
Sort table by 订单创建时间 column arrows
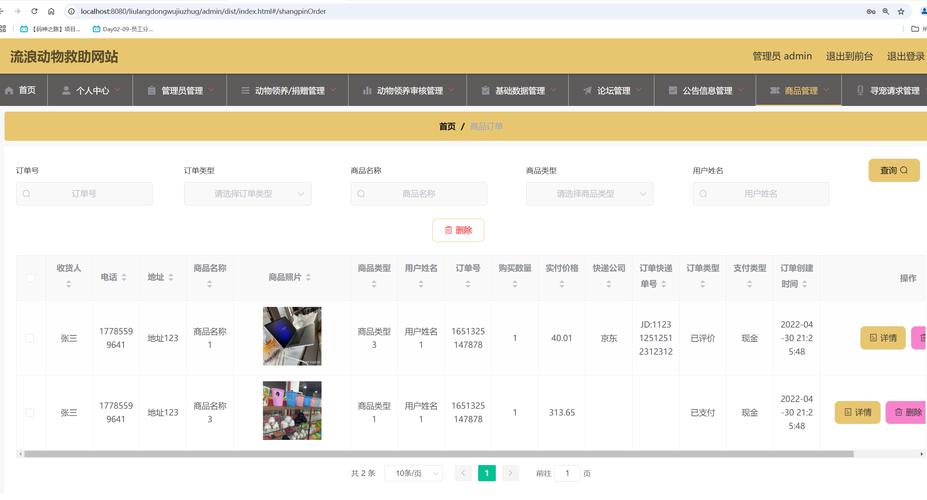point(805,284)
